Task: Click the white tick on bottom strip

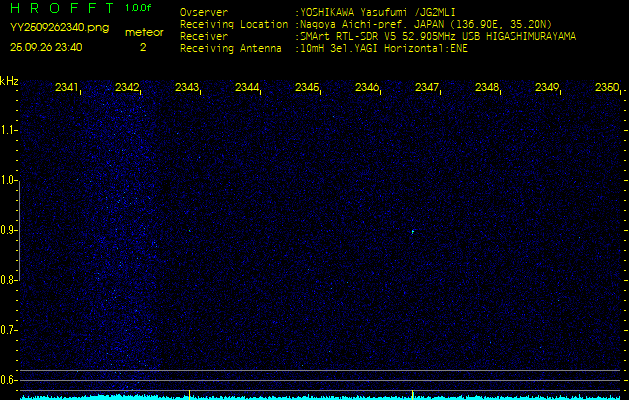Action: [189, 393]
